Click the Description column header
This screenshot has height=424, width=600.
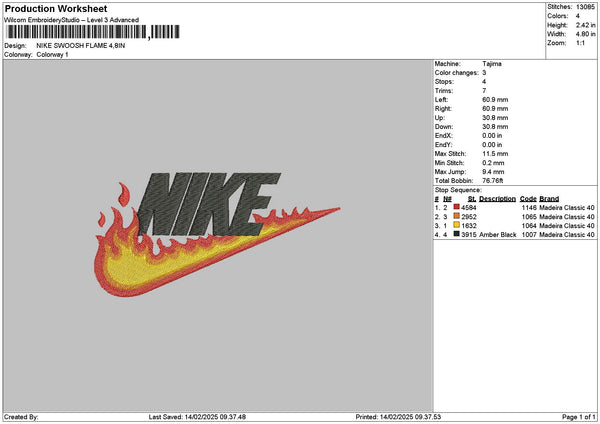click(x=497, y=199)
